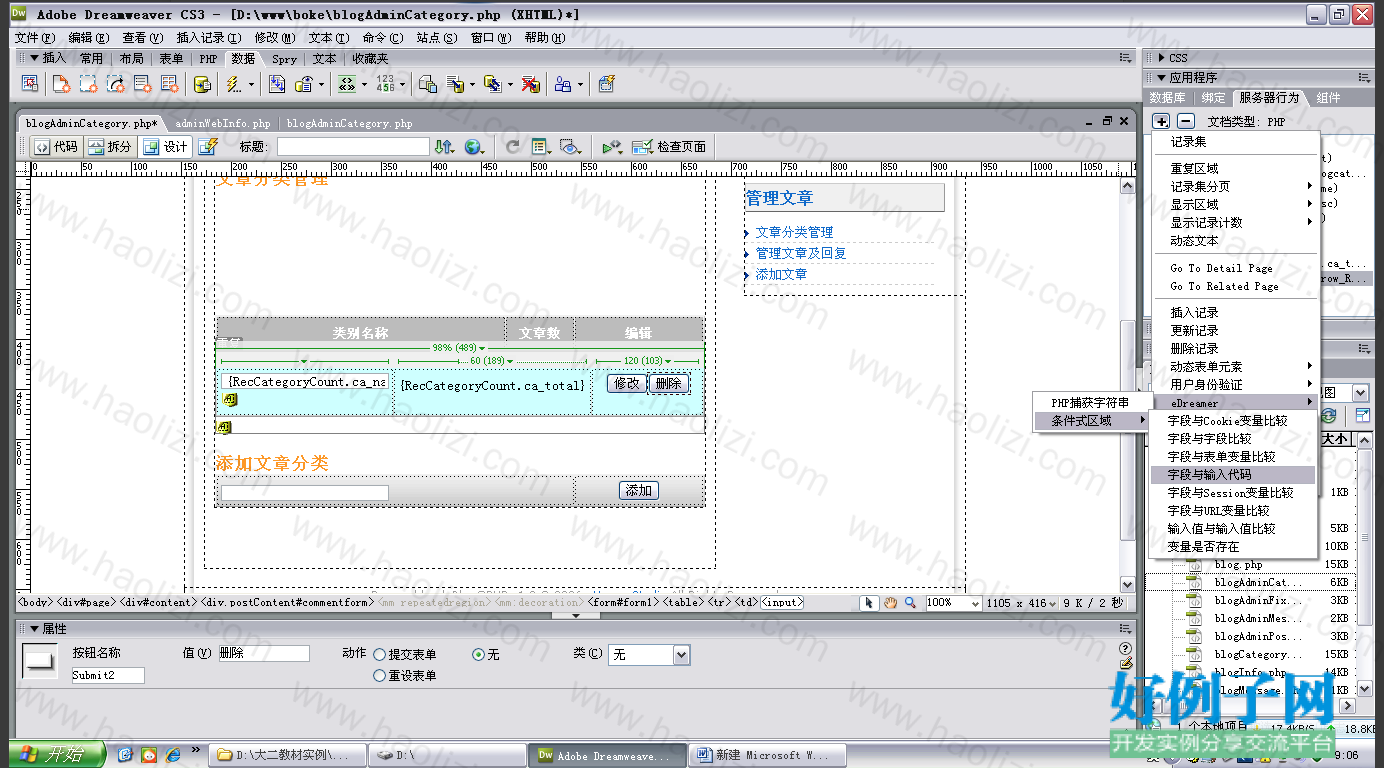Click the last Data toolbar icon
The width and height of the screenshot is (1384, 768).
(606, 84)
